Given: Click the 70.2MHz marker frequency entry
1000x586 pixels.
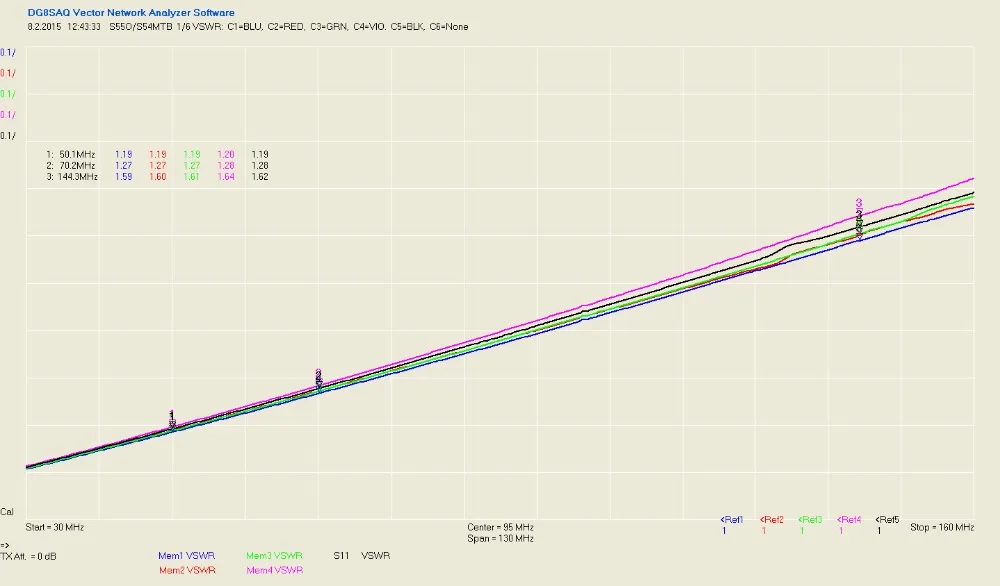Looking at the screenshot, I should [x=77, y=166].
